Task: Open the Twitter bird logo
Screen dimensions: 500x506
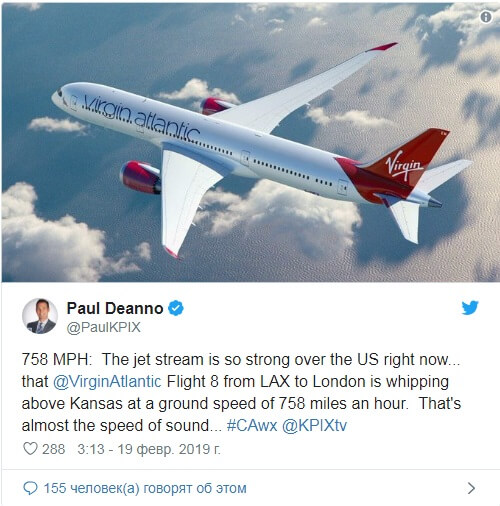Action: coord(470,308)
